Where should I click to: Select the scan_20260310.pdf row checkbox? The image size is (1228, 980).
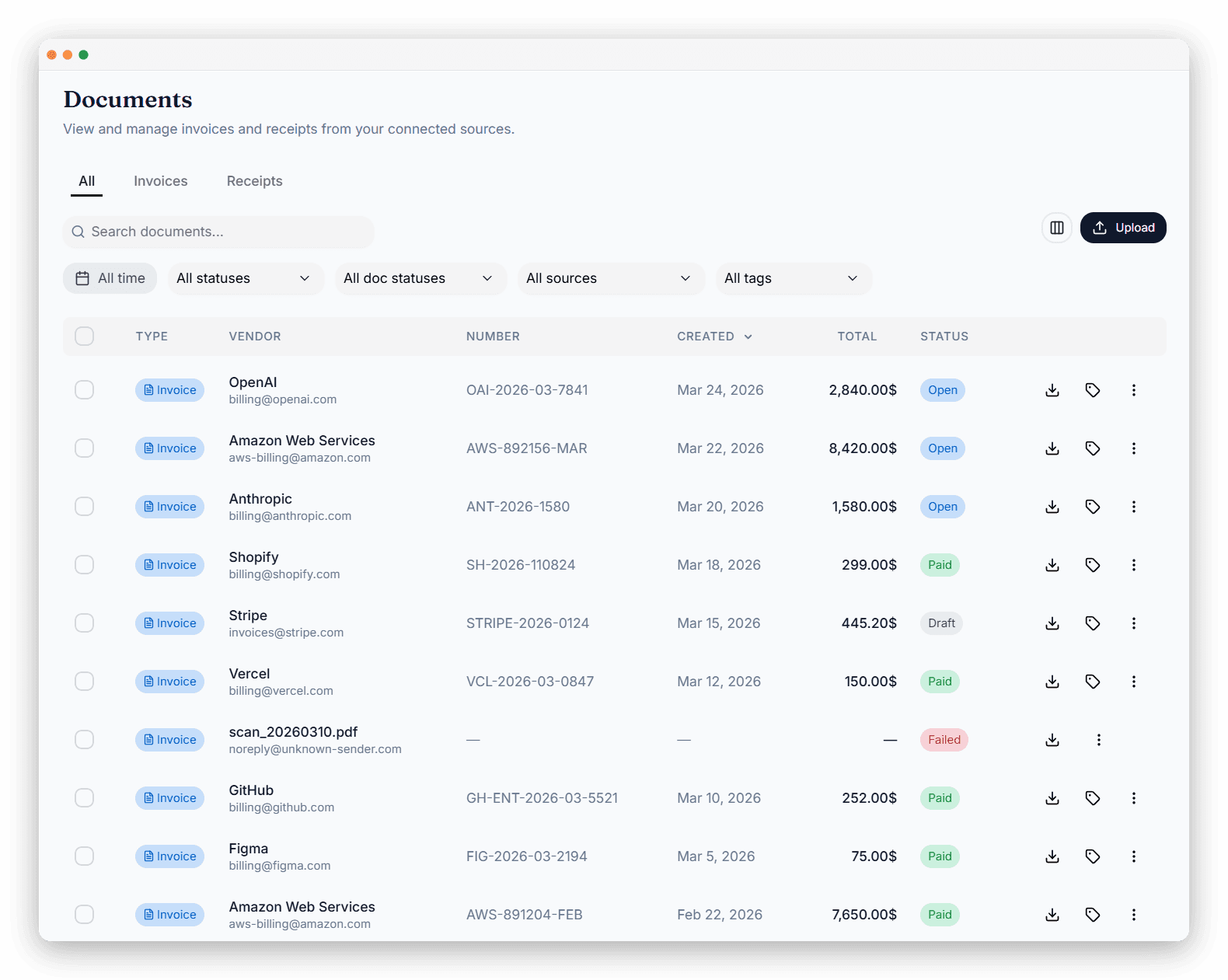[x=84, y=740]
